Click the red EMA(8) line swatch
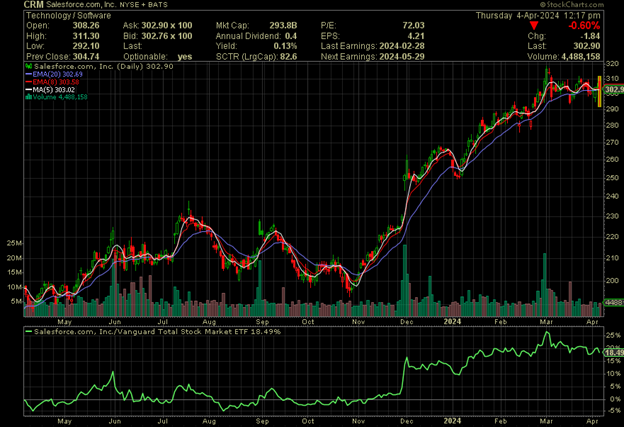 [28, 82]
